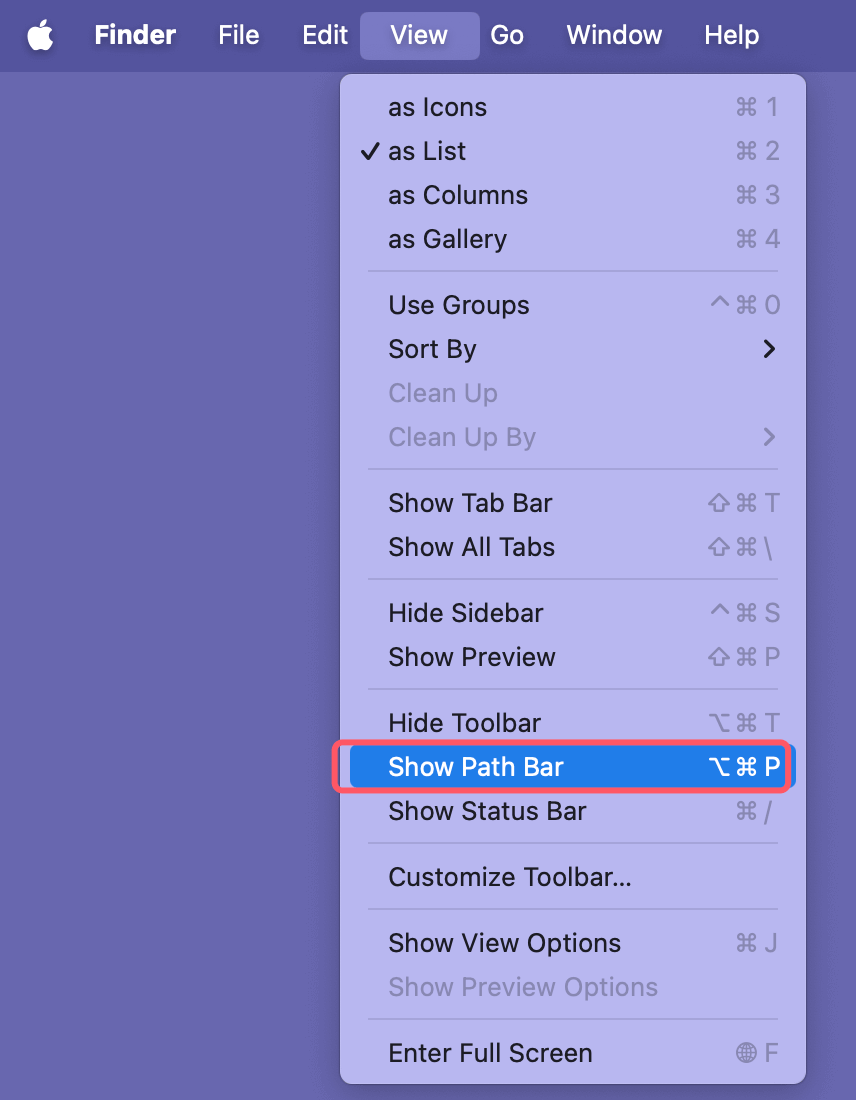Switch view to as Columns
The image size is (856, 1100).
pyautogui.click(x=457, y=195)
